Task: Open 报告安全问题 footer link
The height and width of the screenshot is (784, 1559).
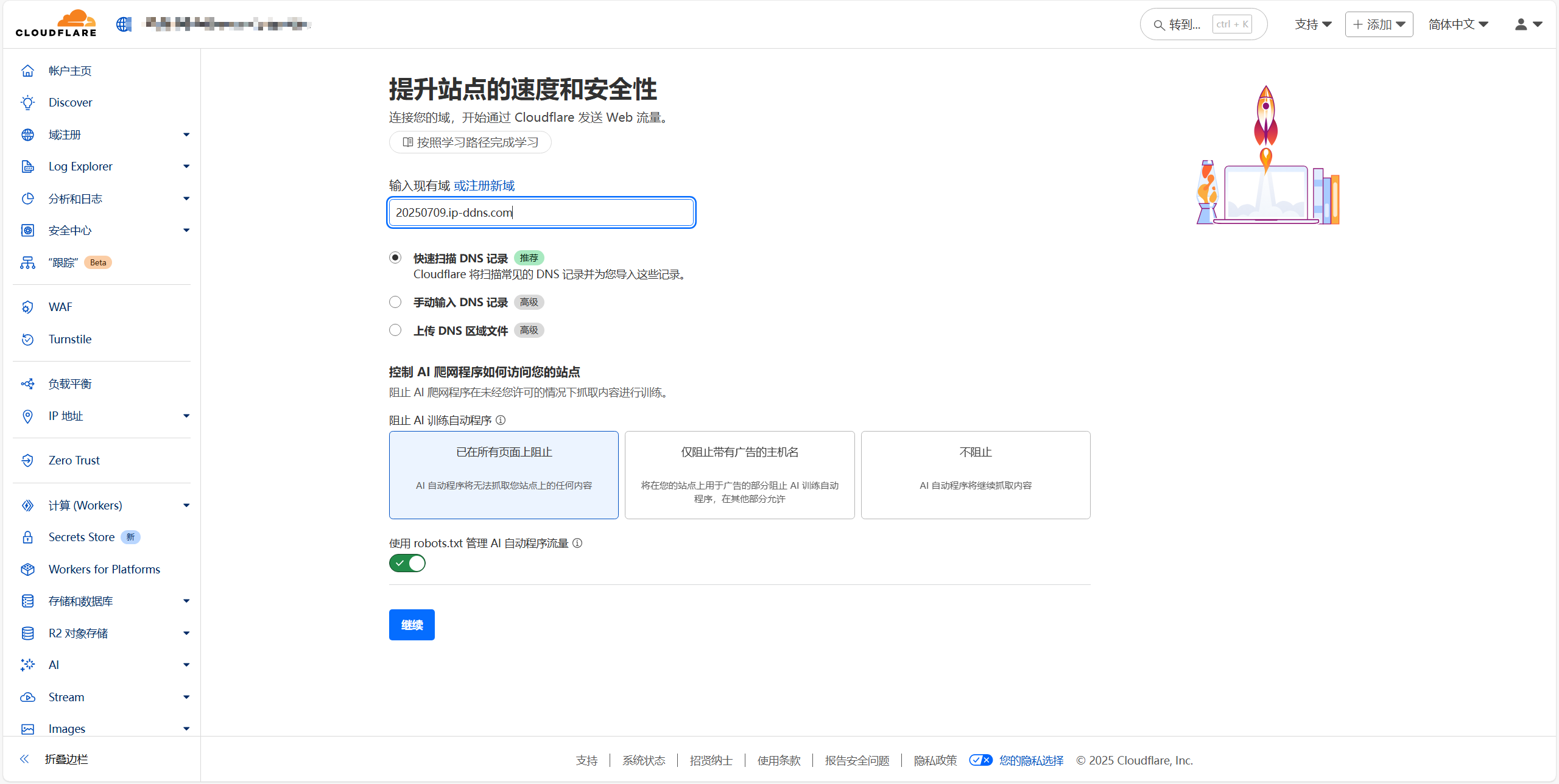Action: (x=857, y=760)
